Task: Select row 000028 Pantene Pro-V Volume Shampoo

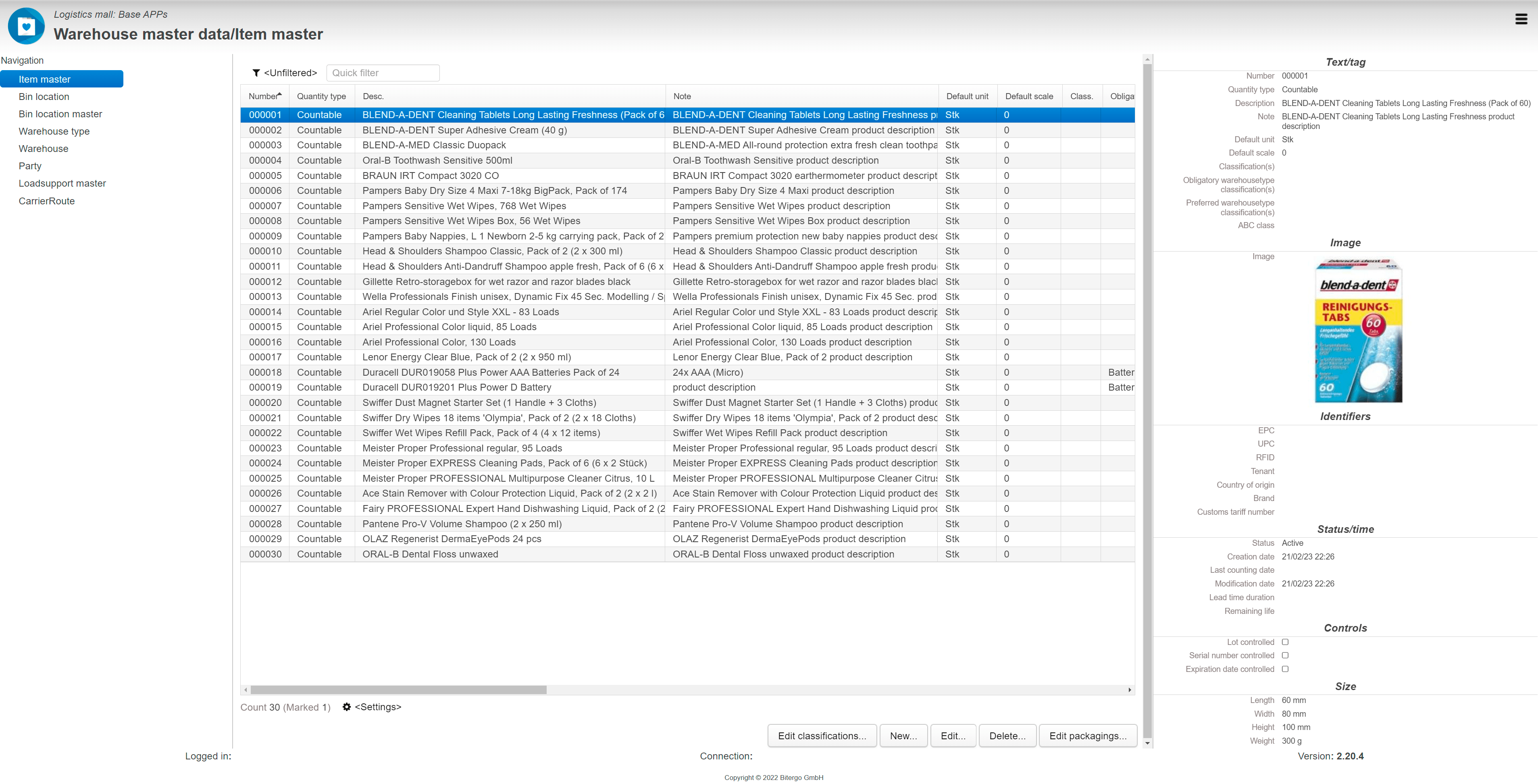Action: point(687,524)
